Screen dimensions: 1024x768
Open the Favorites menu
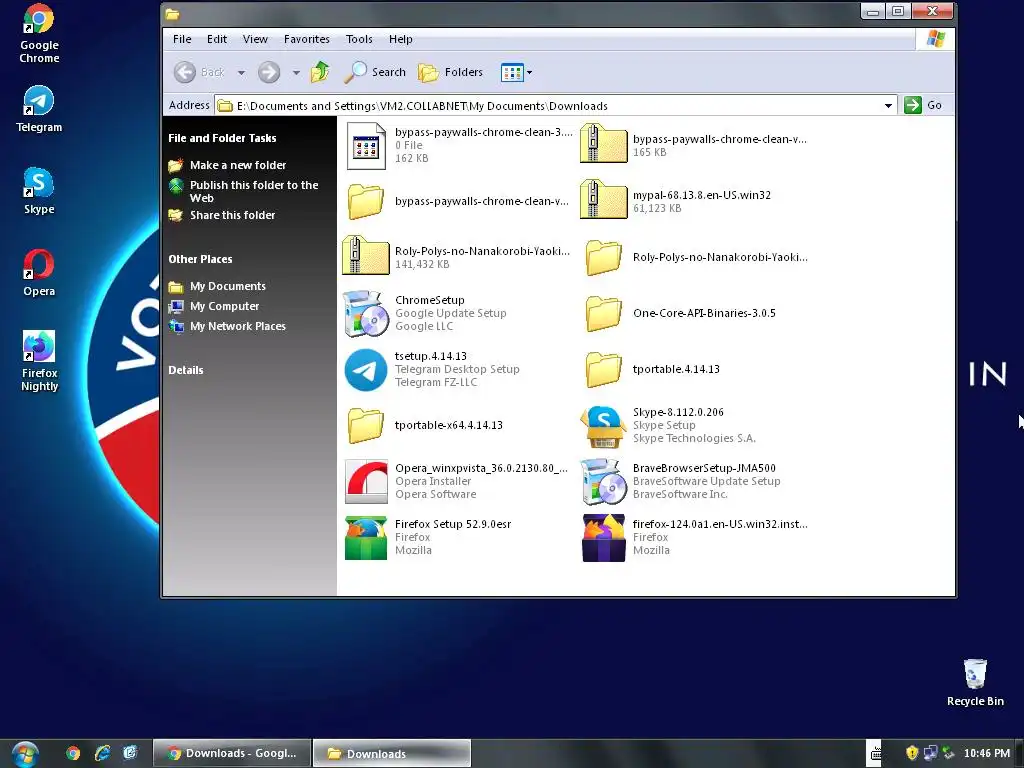307,39
